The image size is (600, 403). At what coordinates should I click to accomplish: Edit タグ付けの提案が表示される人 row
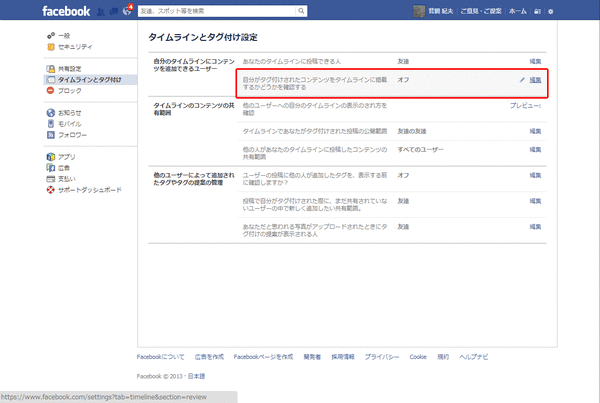click(535, 226)
